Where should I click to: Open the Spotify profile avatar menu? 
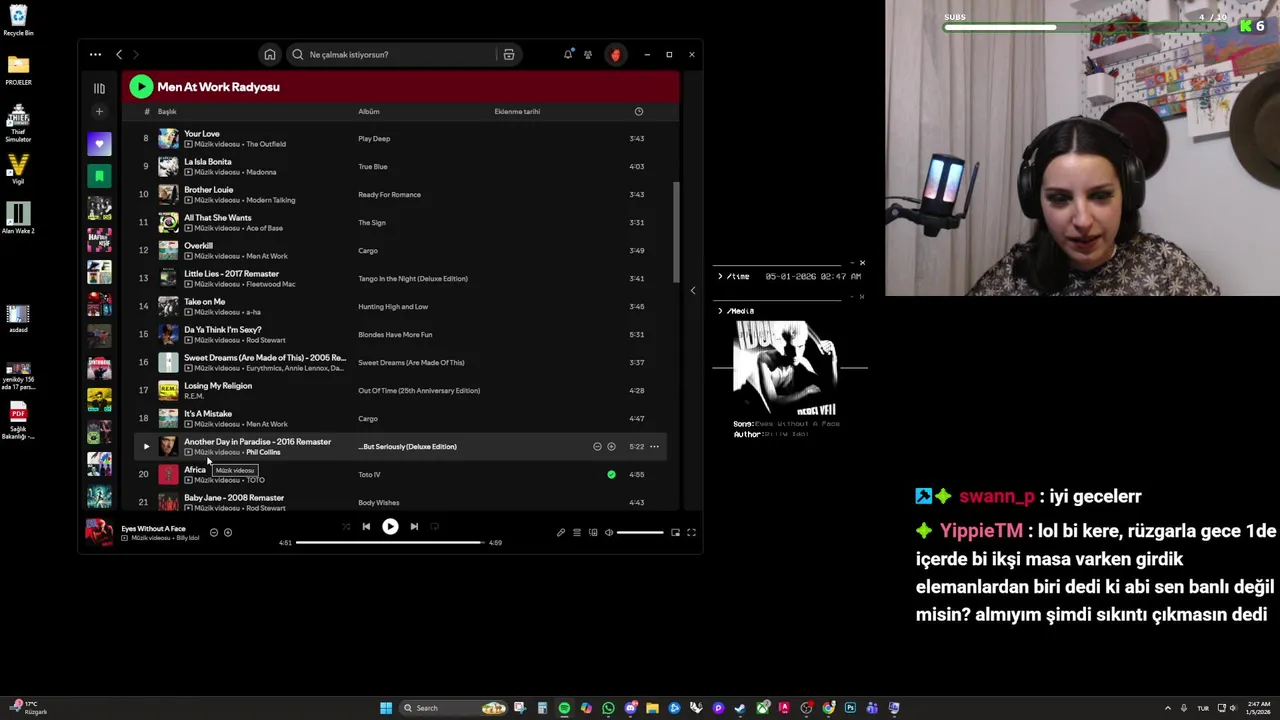click(615, 54)
